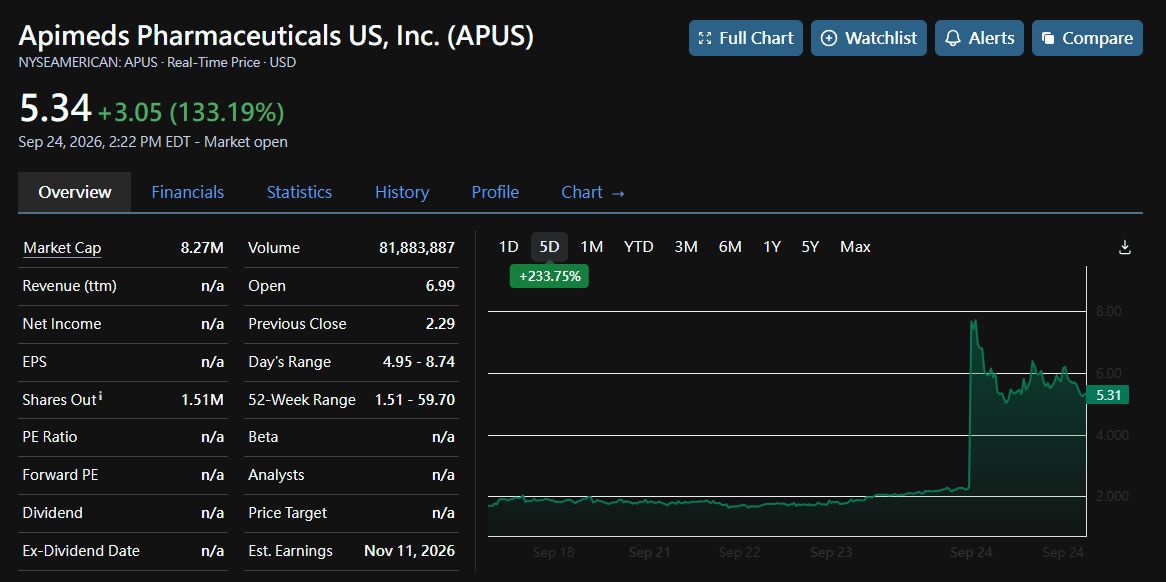
Task: Click the Market Cap link
Action: pos(62,248)
